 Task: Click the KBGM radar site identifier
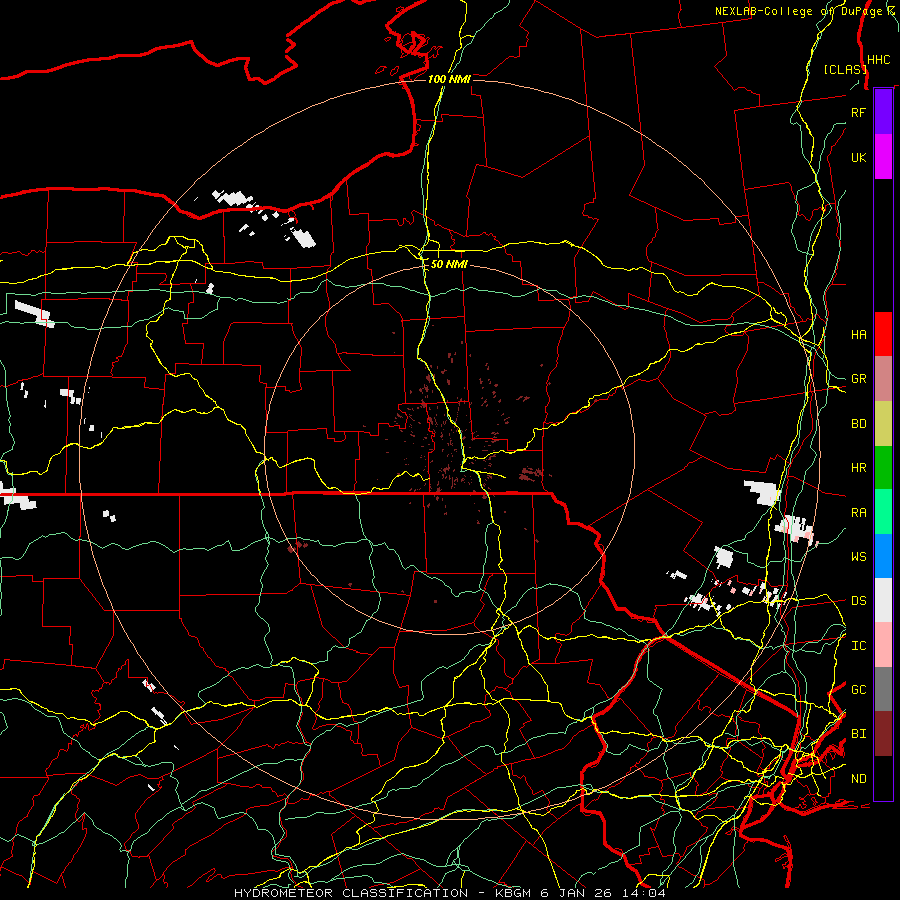click(x=513, y=893)
